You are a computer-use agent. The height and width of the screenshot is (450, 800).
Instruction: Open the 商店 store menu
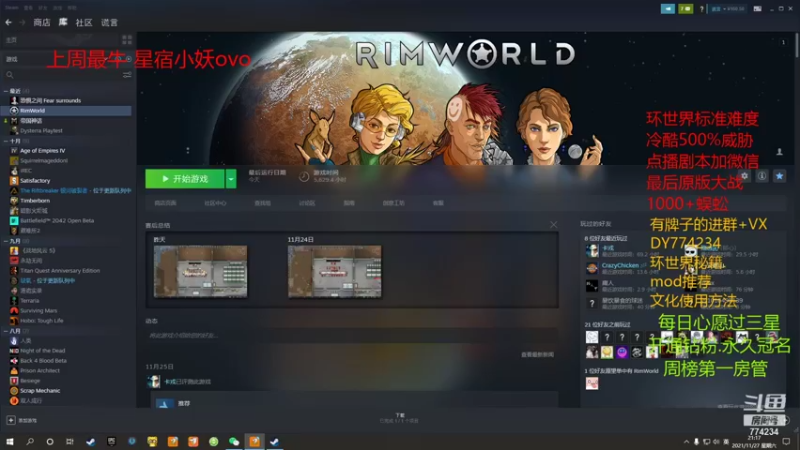42,22
